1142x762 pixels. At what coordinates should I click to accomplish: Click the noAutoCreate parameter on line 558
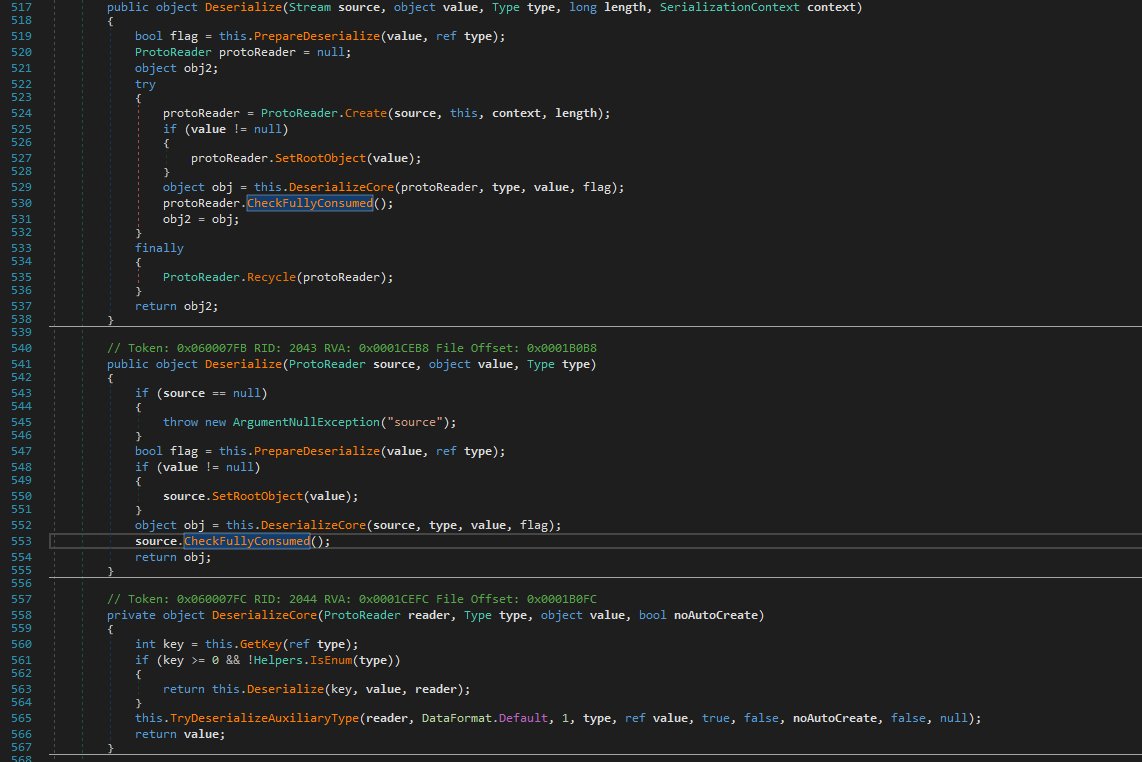717,614
